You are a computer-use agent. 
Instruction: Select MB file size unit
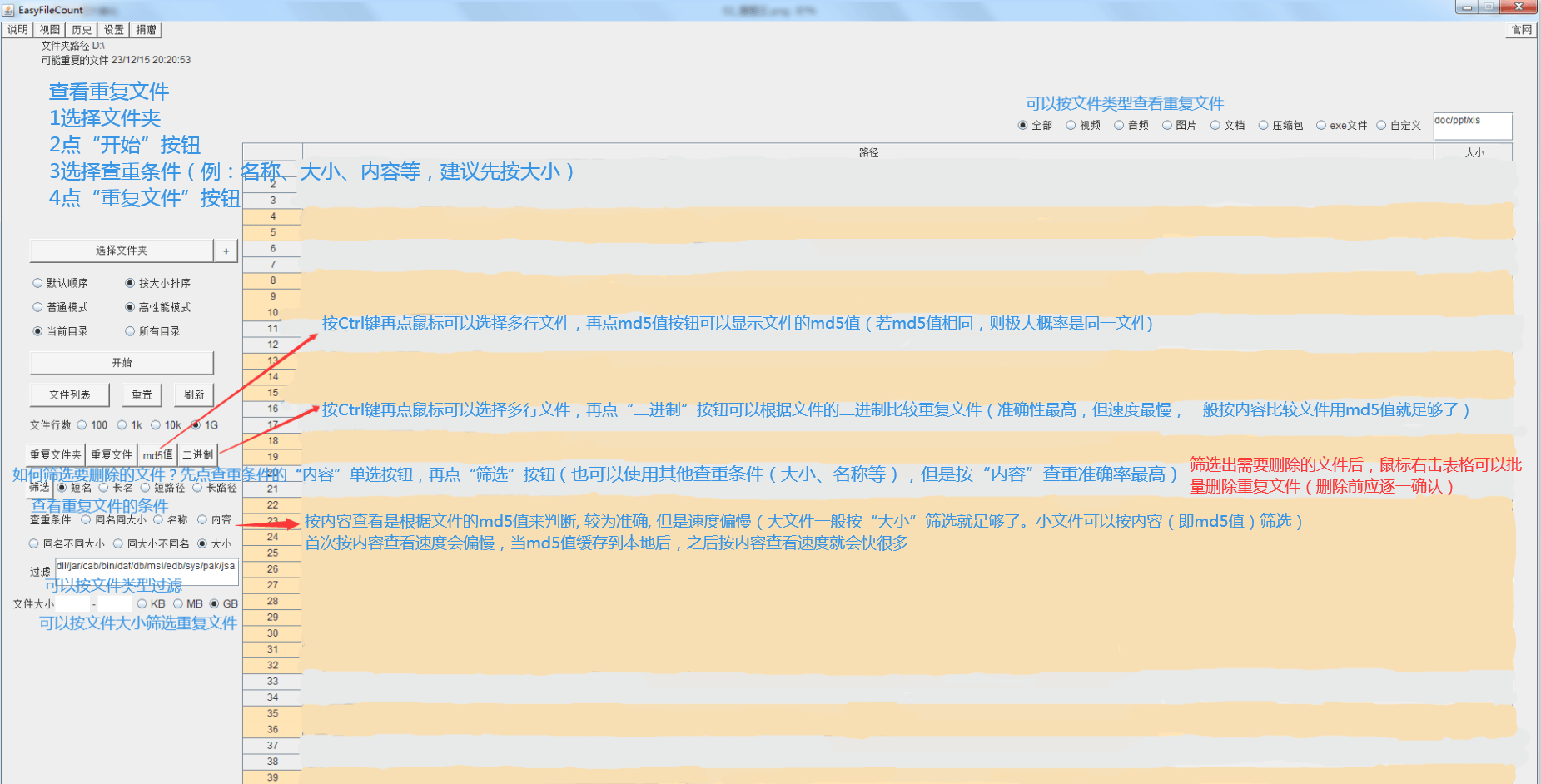[x=178, y=604]
